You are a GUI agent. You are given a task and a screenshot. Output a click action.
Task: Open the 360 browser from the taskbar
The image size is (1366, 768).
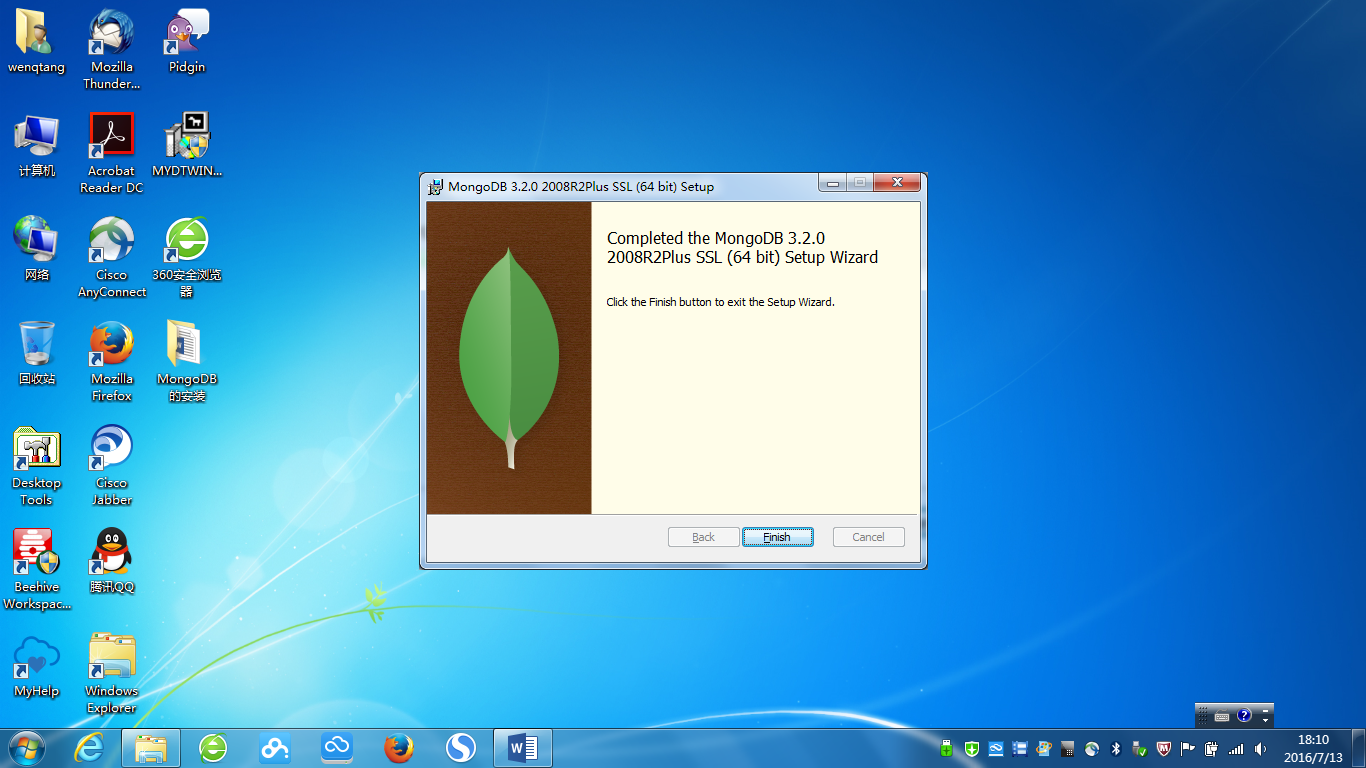click(213, 748)
